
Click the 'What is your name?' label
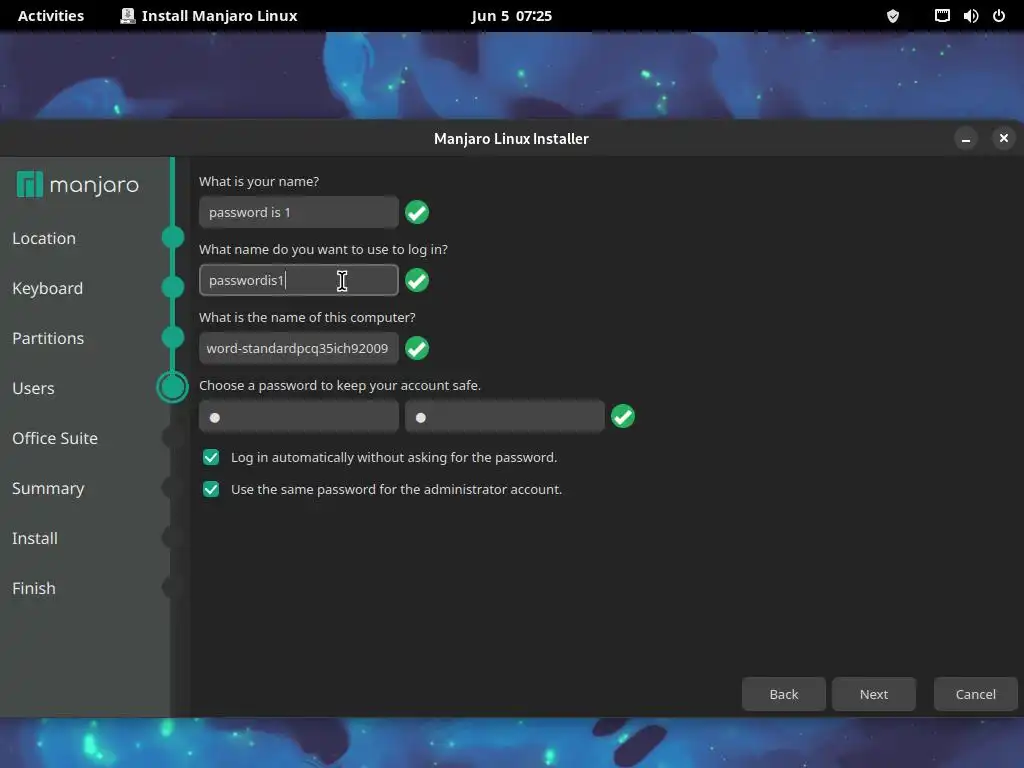click(x=259, y=182)
